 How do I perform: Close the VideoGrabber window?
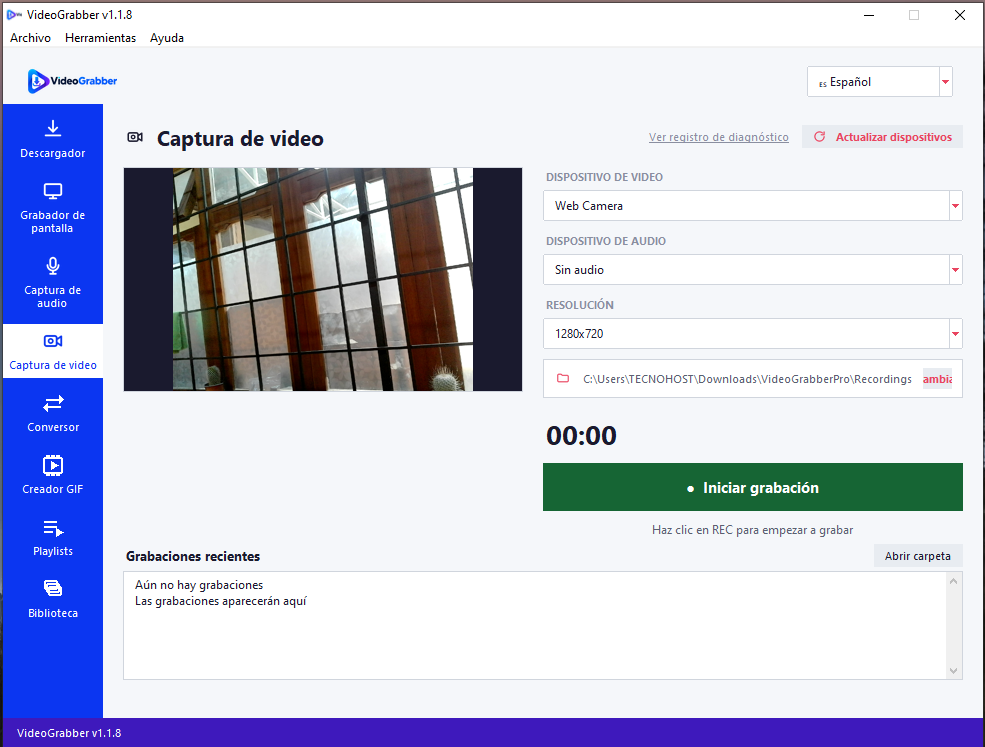pyautogui.click(x=960, y=15)
